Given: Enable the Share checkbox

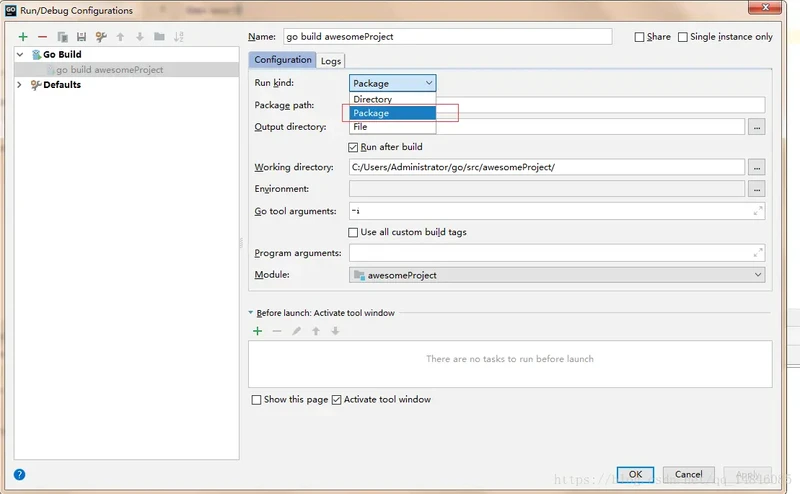Looking at the screenshot, I should coord(640,37).
